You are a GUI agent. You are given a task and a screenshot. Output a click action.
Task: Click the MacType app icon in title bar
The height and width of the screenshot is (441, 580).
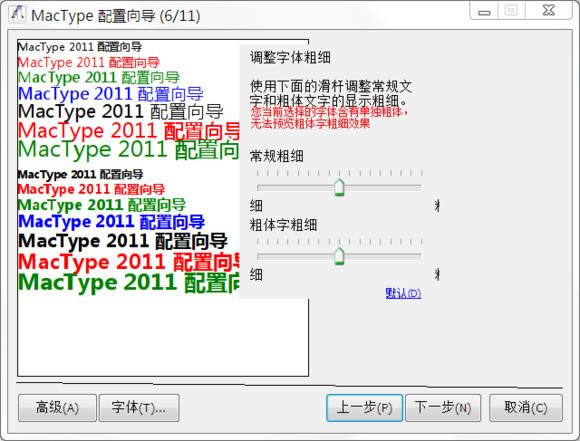click(x=17, y=14)
